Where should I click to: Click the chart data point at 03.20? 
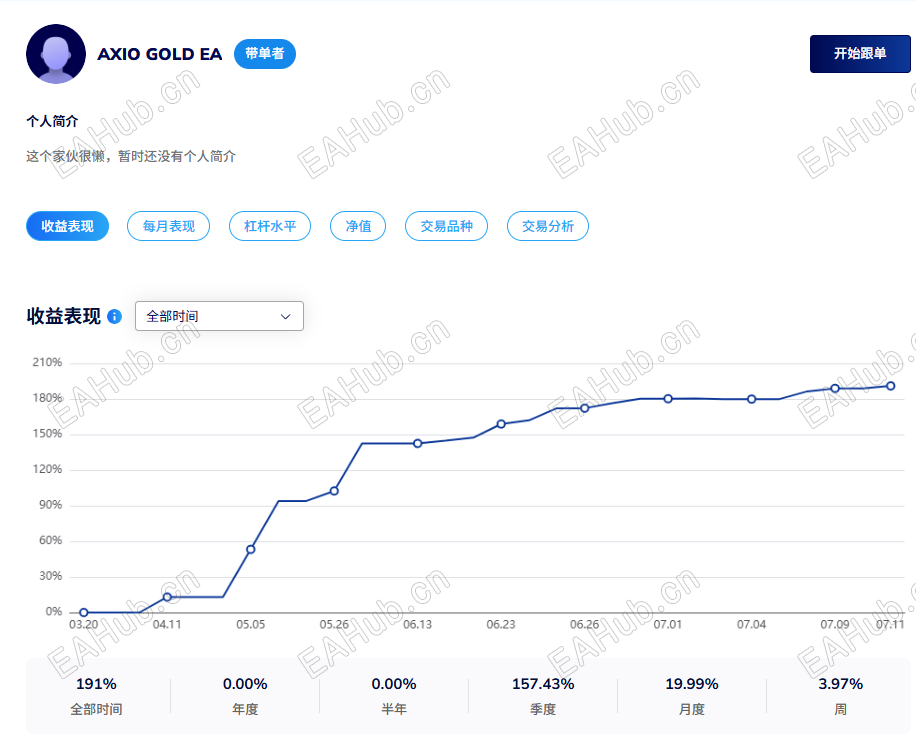(84, 612)
